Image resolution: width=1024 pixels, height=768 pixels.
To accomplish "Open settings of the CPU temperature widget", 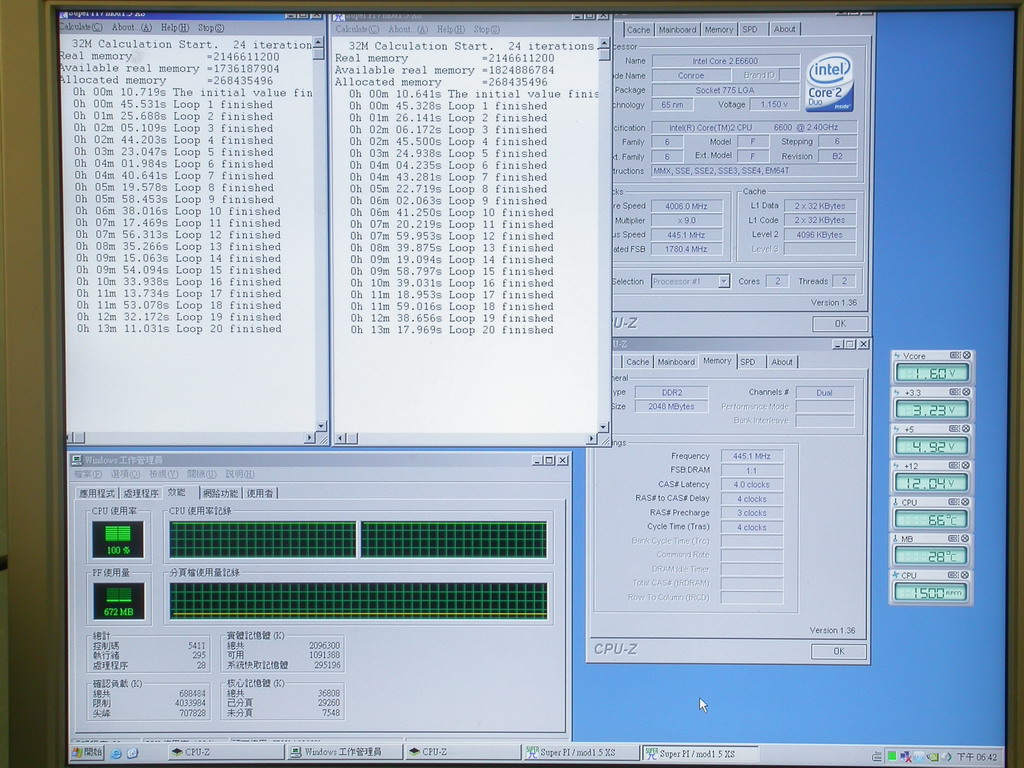I will [x=955, y=502].
